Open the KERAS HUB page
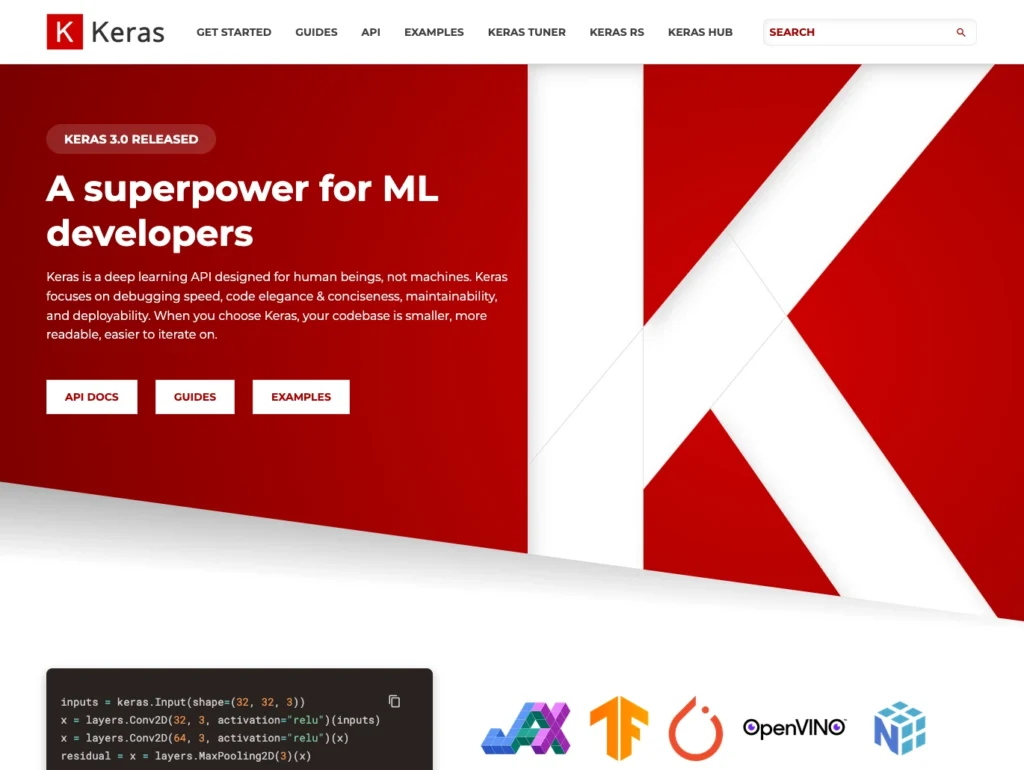Image resolution: width=1024 pixels, height=770 pixels. 700,32
